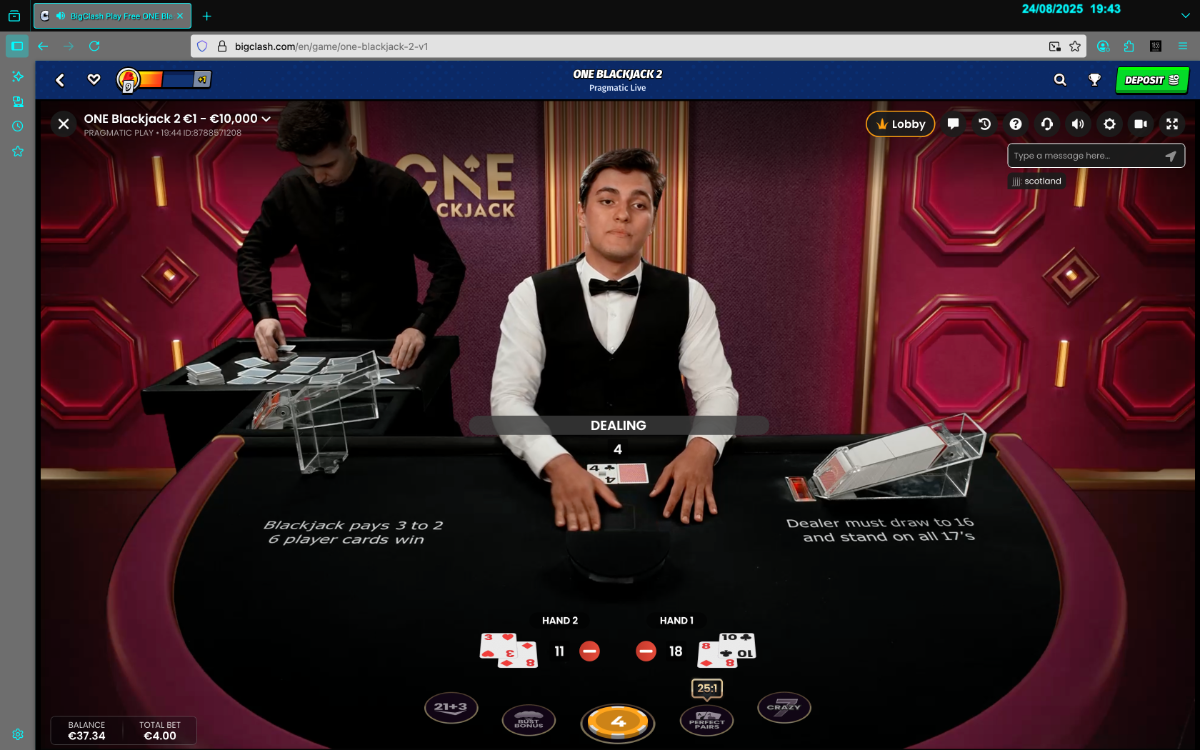Open the dark square extension icon

pyautogui.click(x=1156, y=46)
